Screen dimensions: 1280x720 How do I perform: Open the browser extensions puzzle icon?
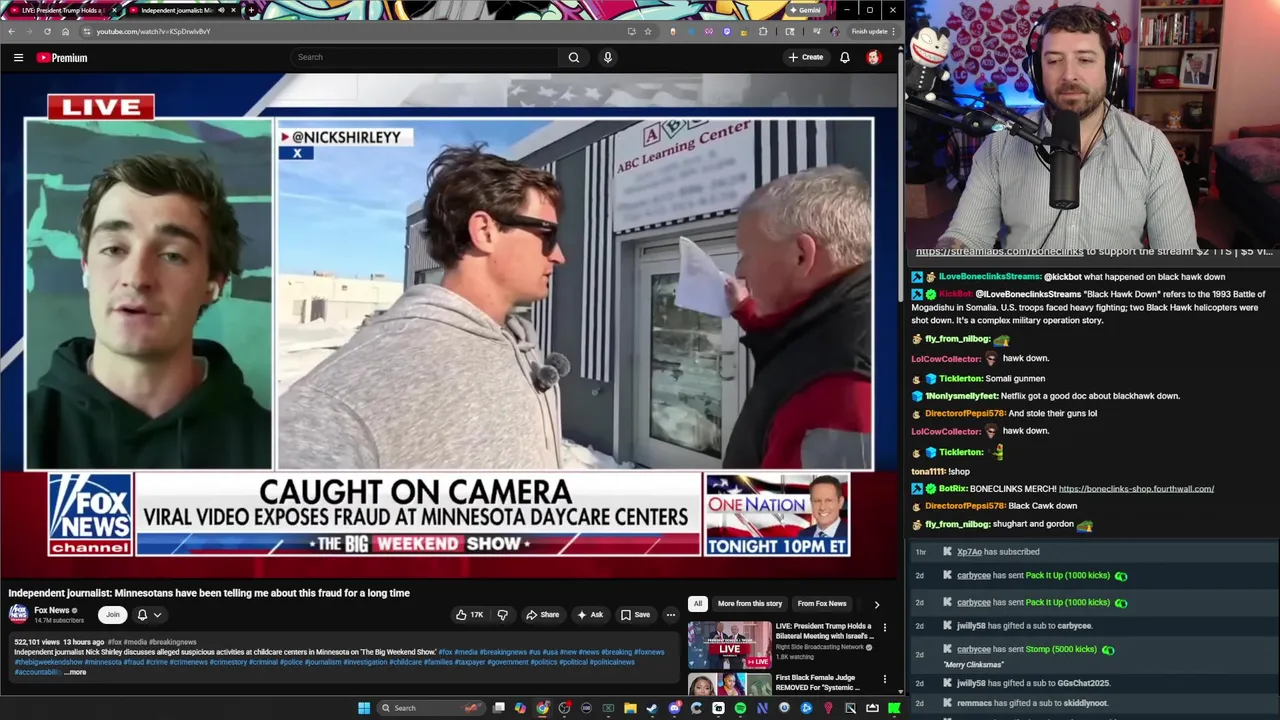pos(763,31)
